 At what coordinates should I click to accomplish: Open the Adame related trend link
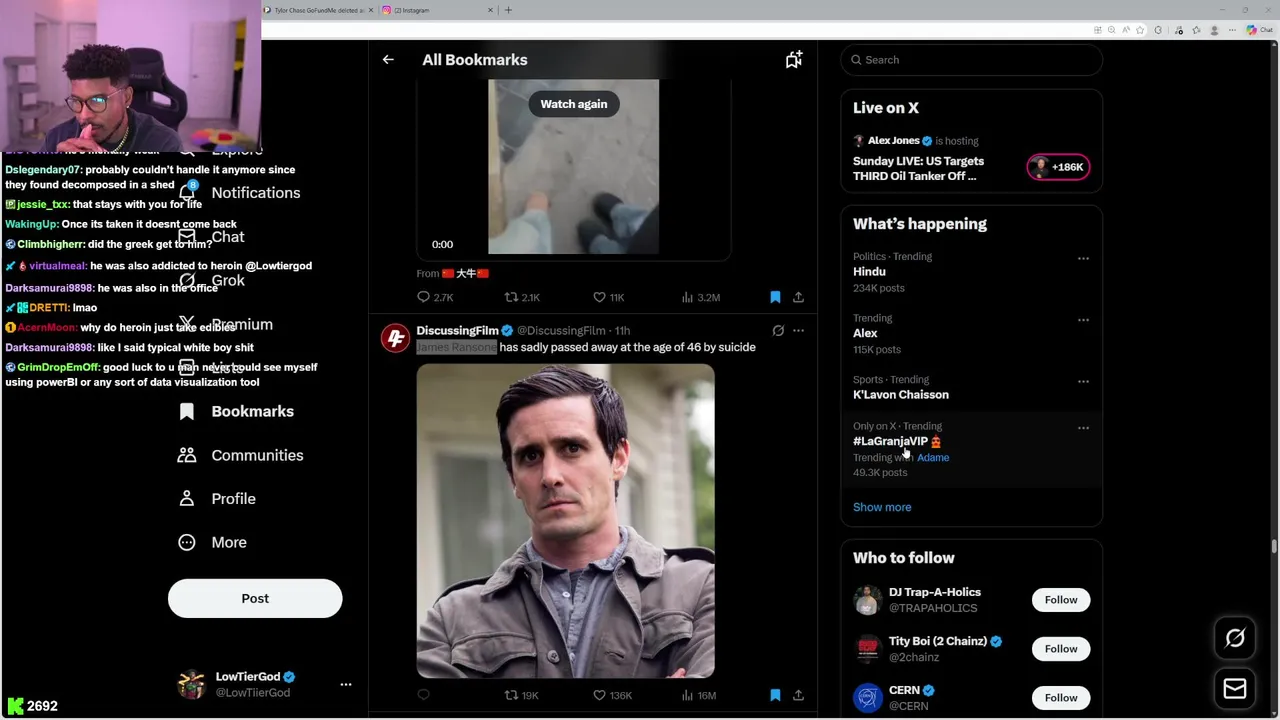933,457
